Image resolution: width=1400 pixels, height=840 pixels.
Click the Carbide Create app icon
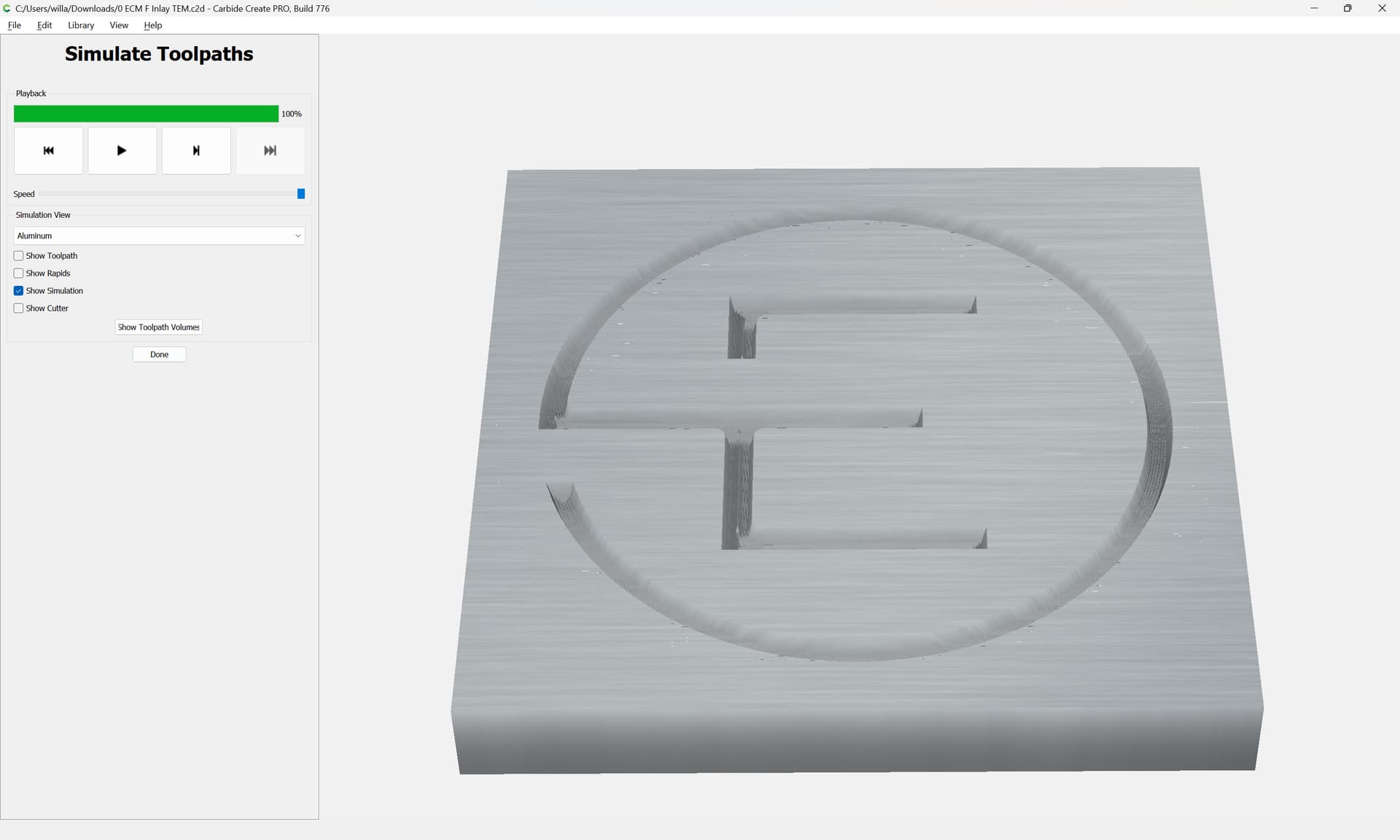[x=7, y=8]
